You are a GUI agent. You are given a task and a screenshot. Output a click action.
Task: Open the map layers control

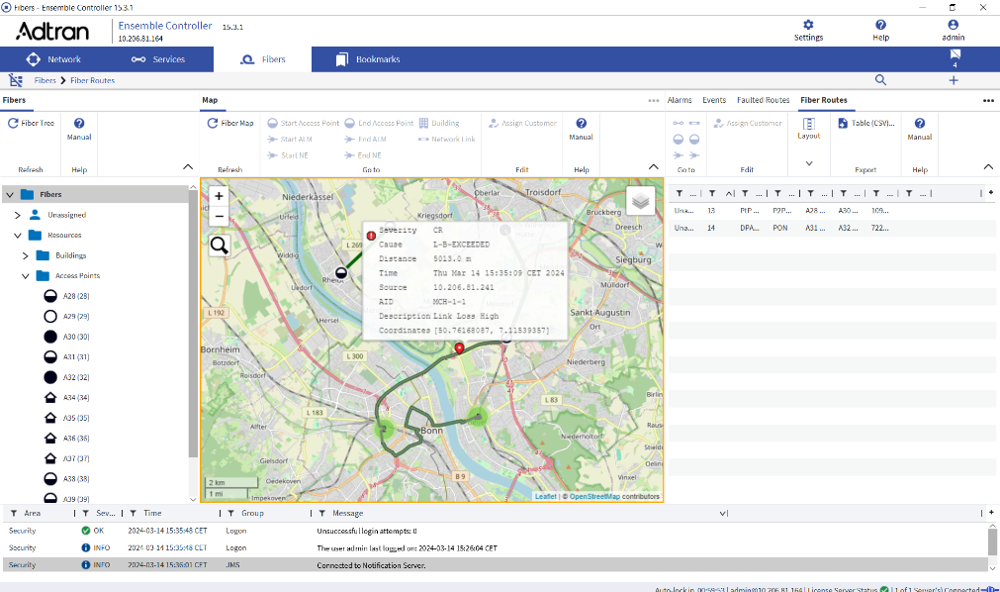coord(640,202)
